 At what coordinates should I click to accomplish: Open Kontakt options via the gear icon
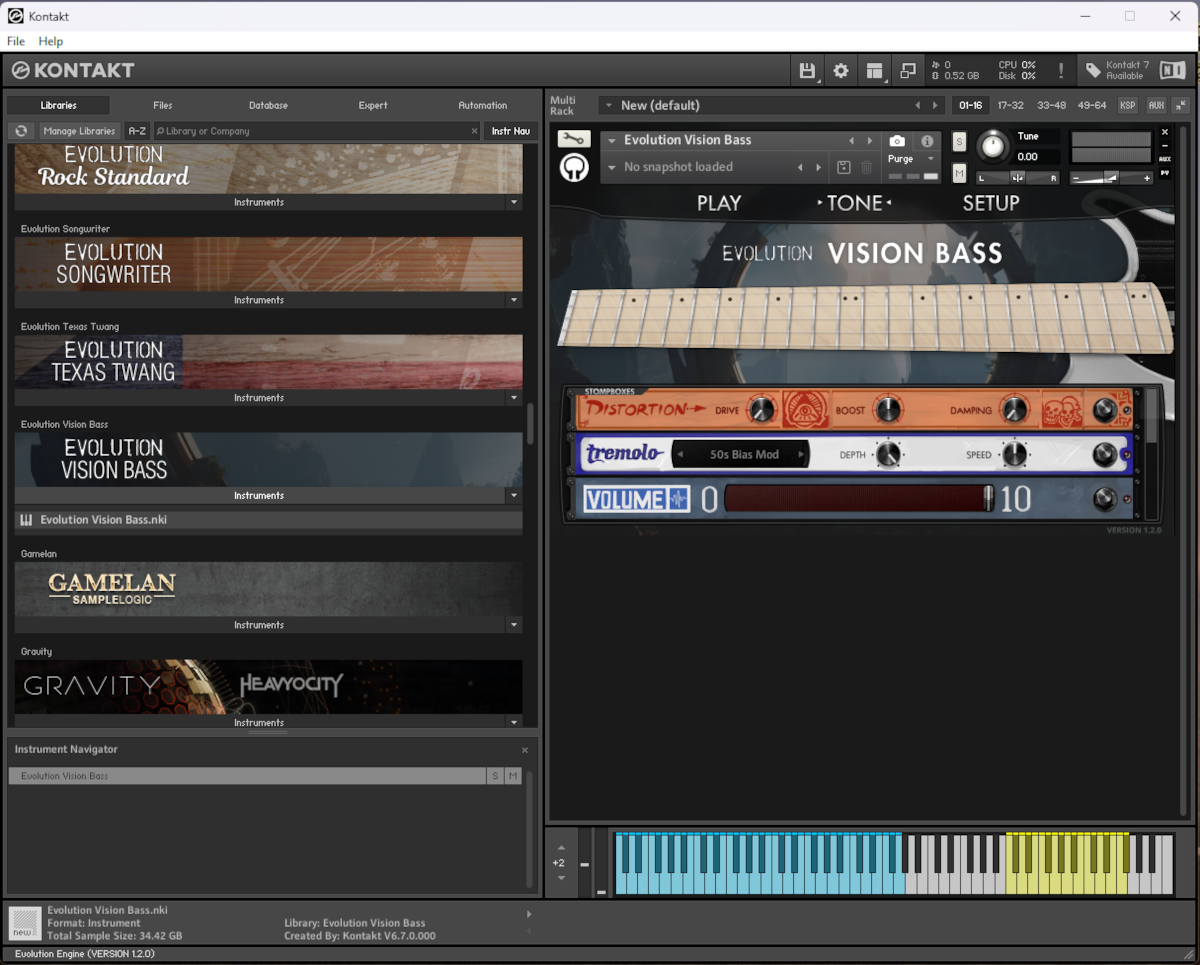point(841,70)
